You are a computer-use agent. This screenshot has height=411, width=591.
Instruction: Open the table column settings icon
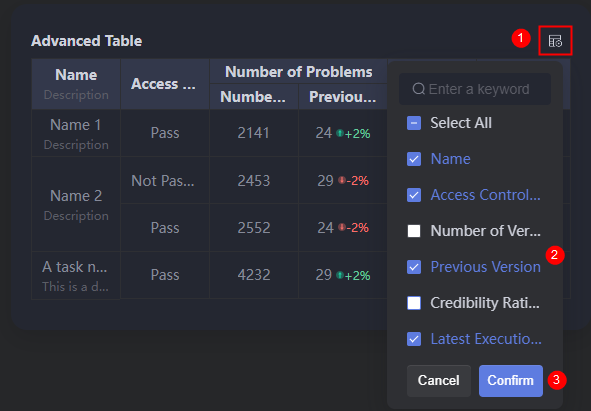(x=555, y=41)
